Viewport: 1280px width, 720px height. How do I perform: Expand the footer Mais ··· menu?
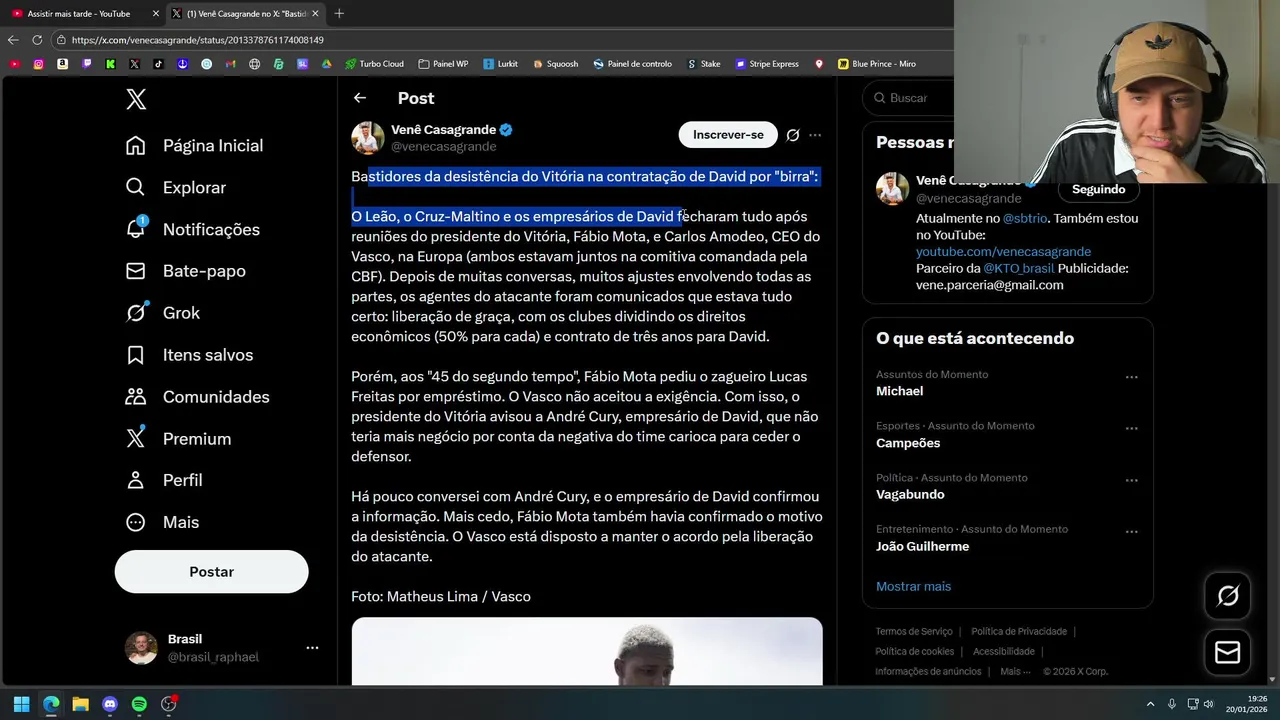pos(1015,672)
